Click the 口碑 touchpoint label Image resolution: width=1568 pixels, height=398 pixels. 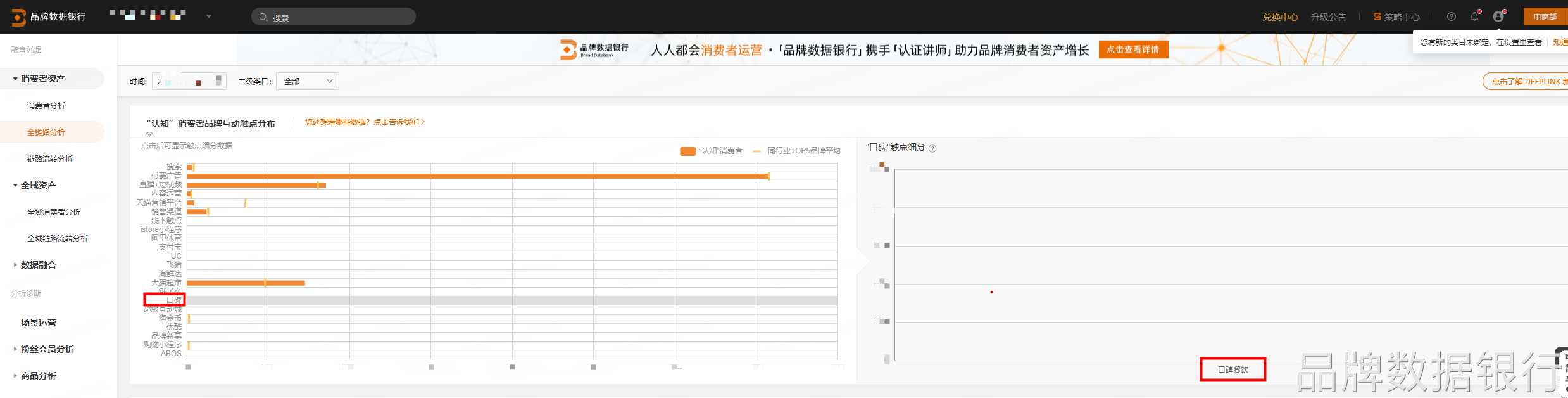(174, 300)
